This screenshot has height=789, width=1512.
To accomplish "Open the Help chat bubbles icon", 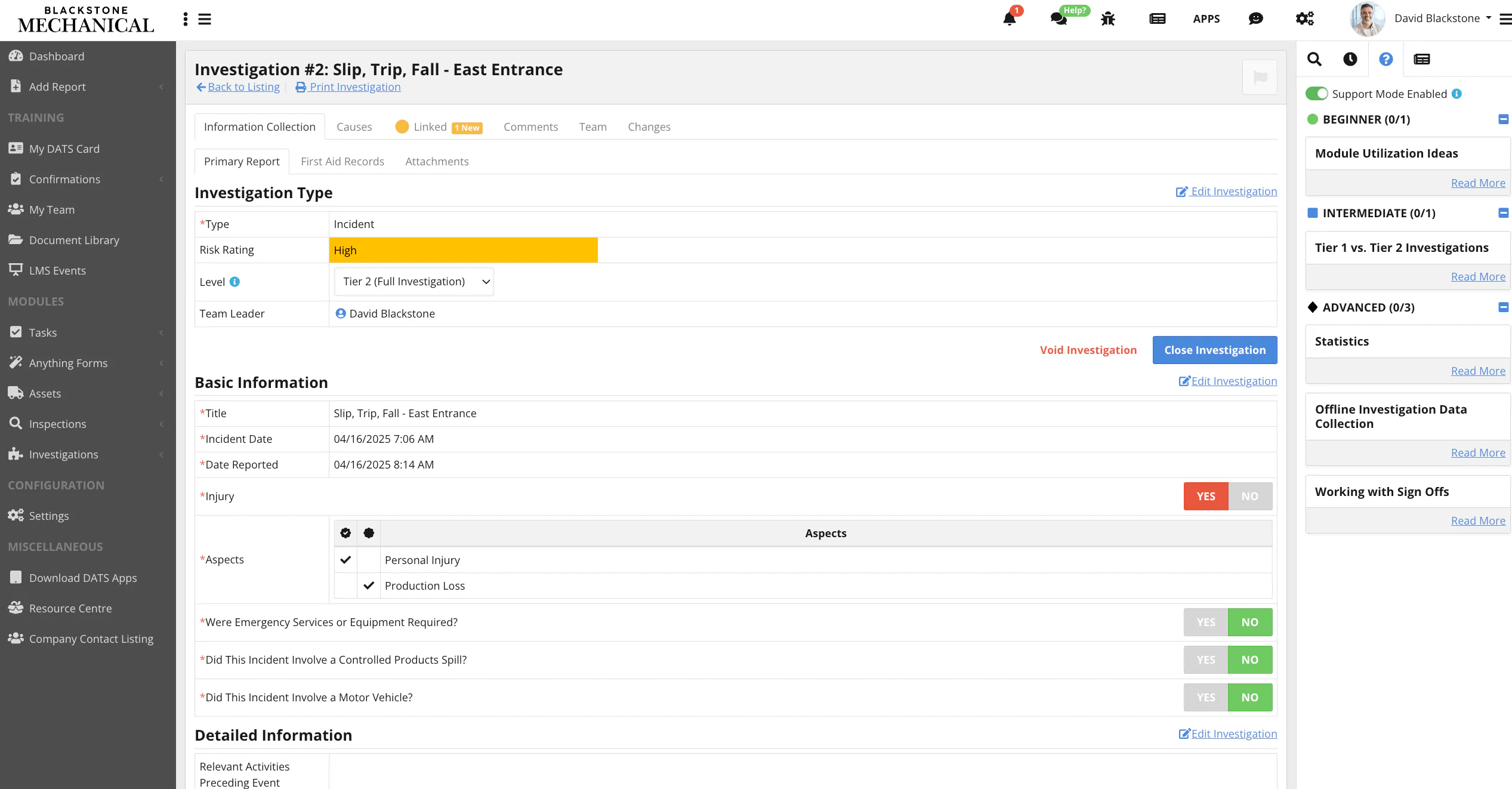I will (1059, 19).
